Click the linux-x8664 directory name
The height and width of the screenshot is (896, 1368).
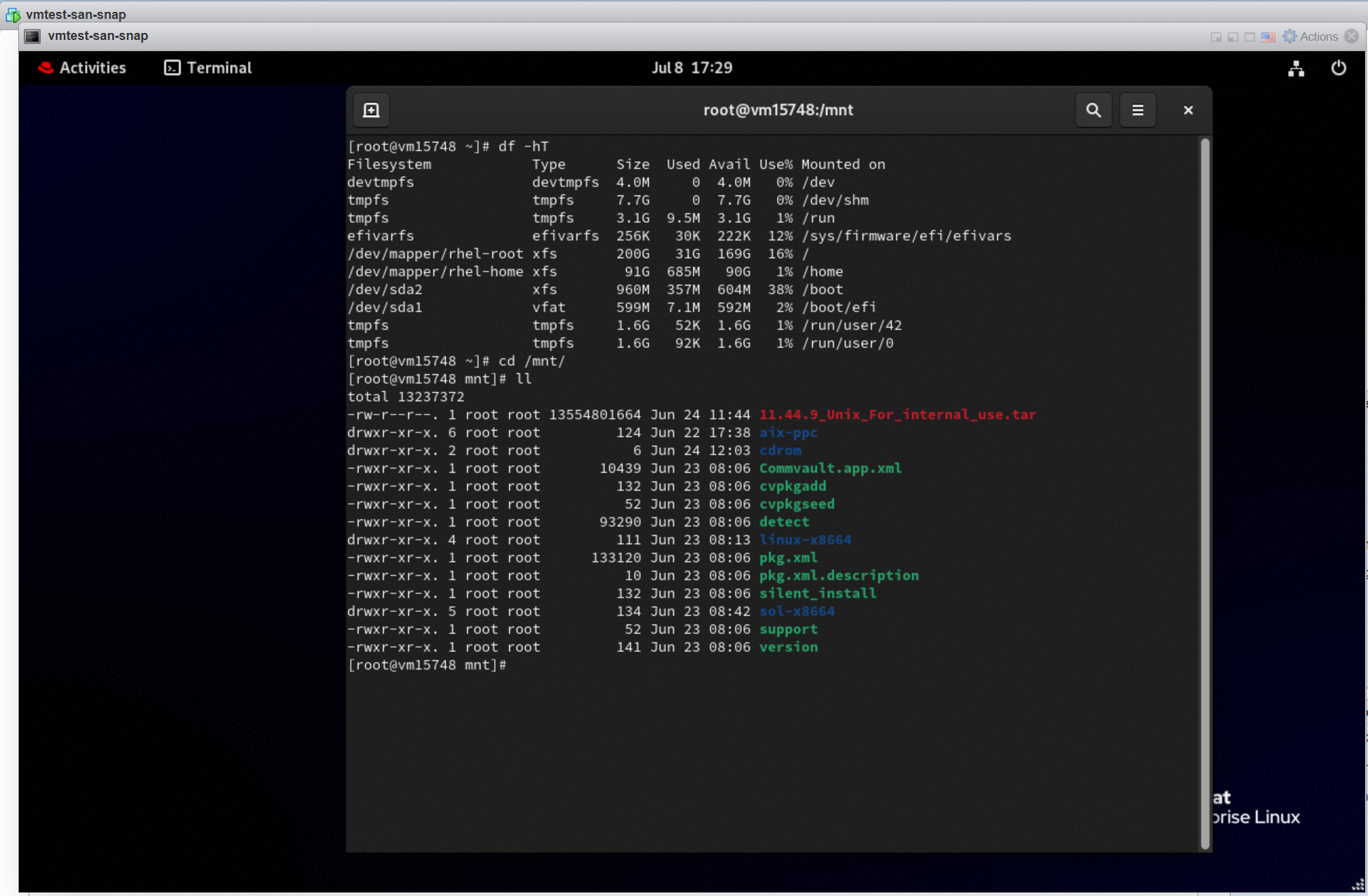pos(805,540)
